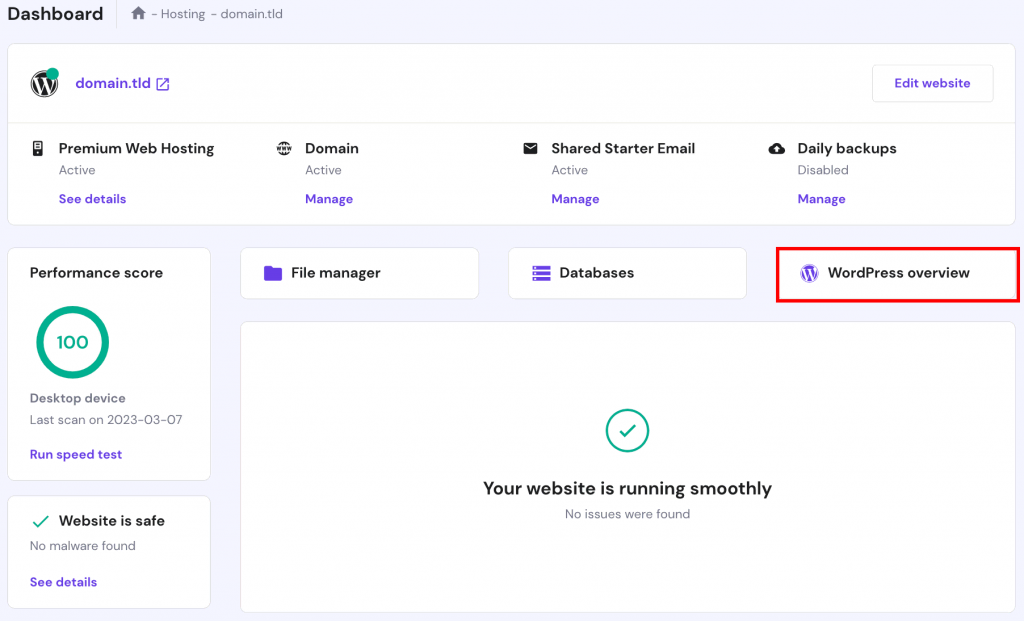Select Manage under Domain
The image size is (1024, 621).
click(x=329, y=199)
